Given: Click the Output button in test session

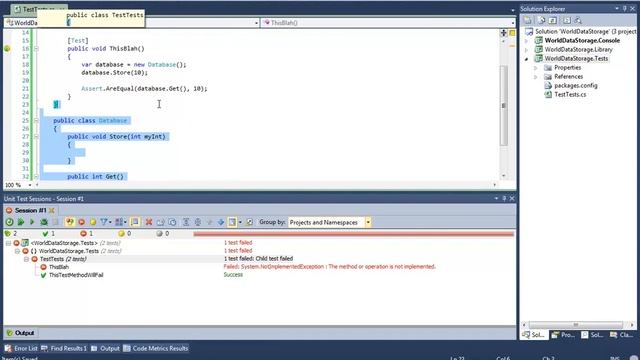Looking at the screenshot, I should pos(20,333).
